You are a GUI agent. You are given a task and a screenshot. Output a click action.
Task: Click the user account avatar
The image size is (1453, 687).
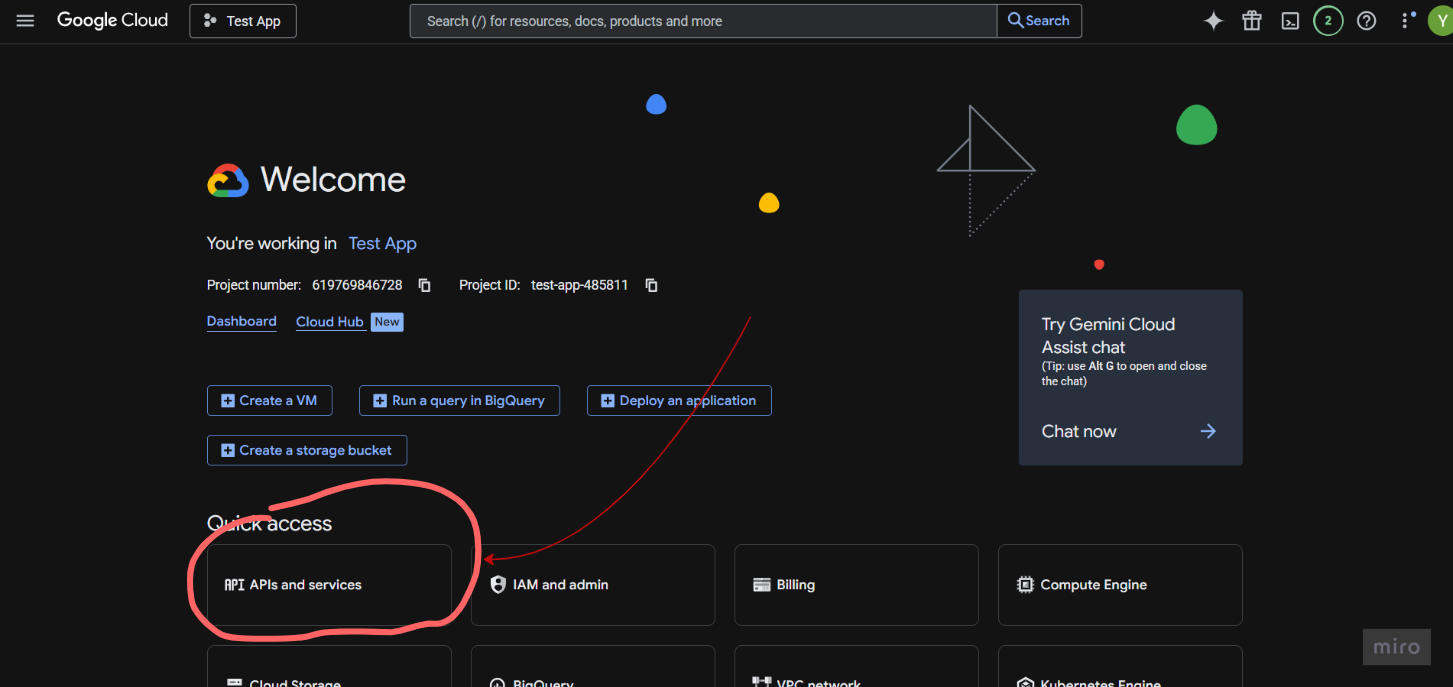point(1441,21)
